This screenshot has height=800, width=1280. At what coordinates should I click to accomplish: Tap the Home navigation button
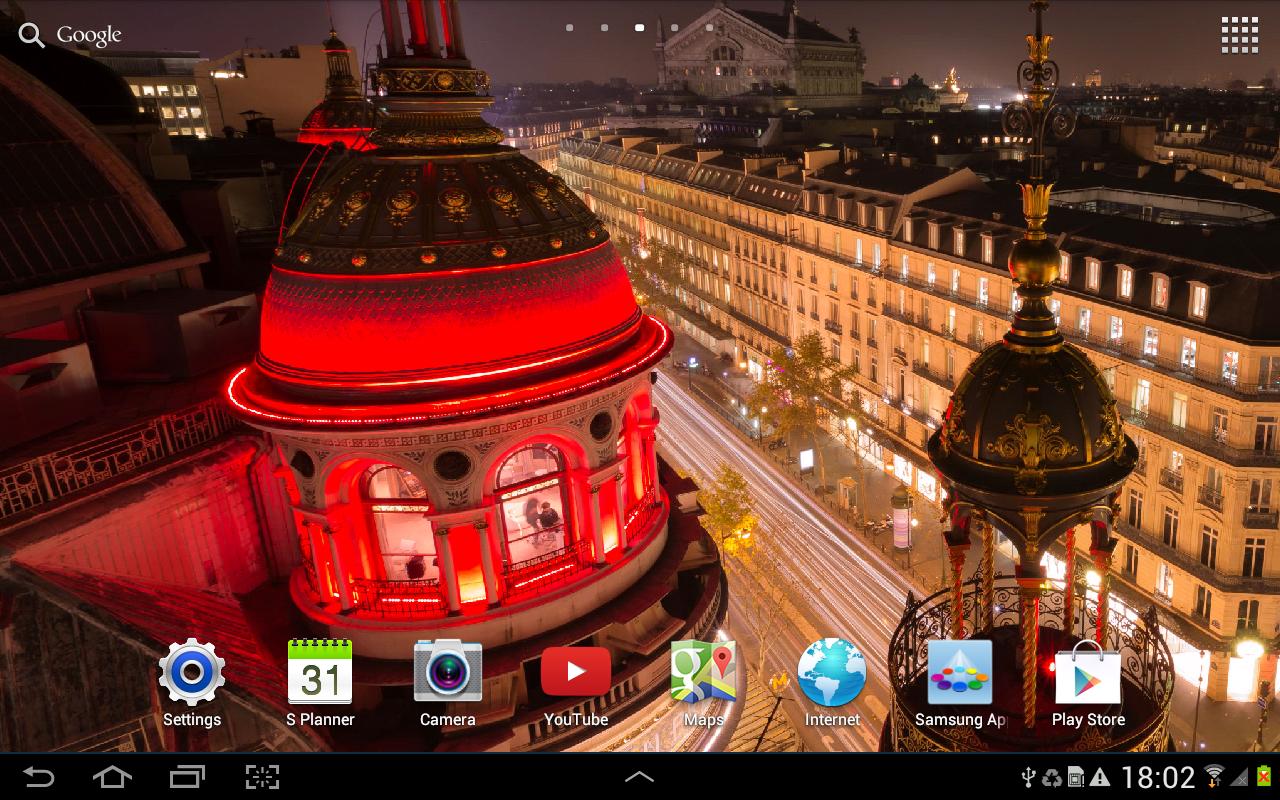[112, 776]
